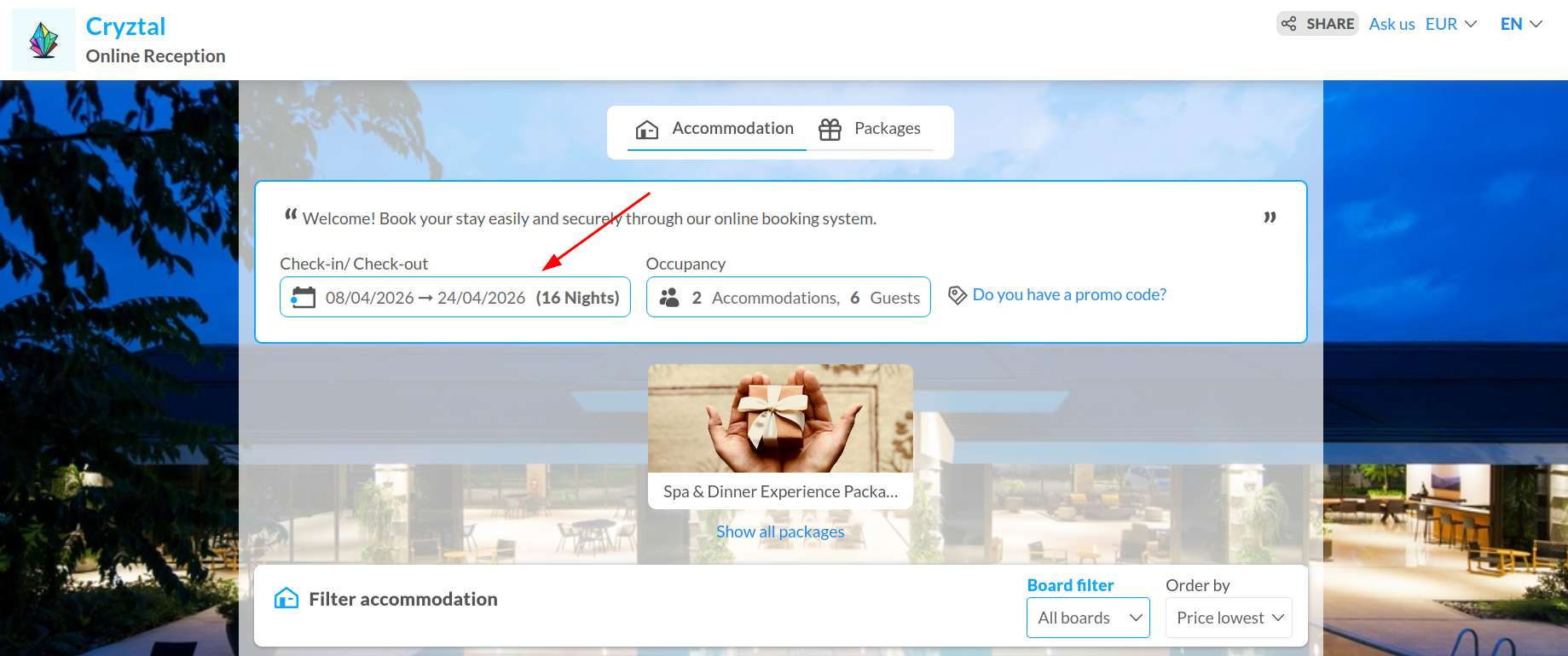Click the guests people icon
The width and height of the screenshot is (1568, 656).
669,297
